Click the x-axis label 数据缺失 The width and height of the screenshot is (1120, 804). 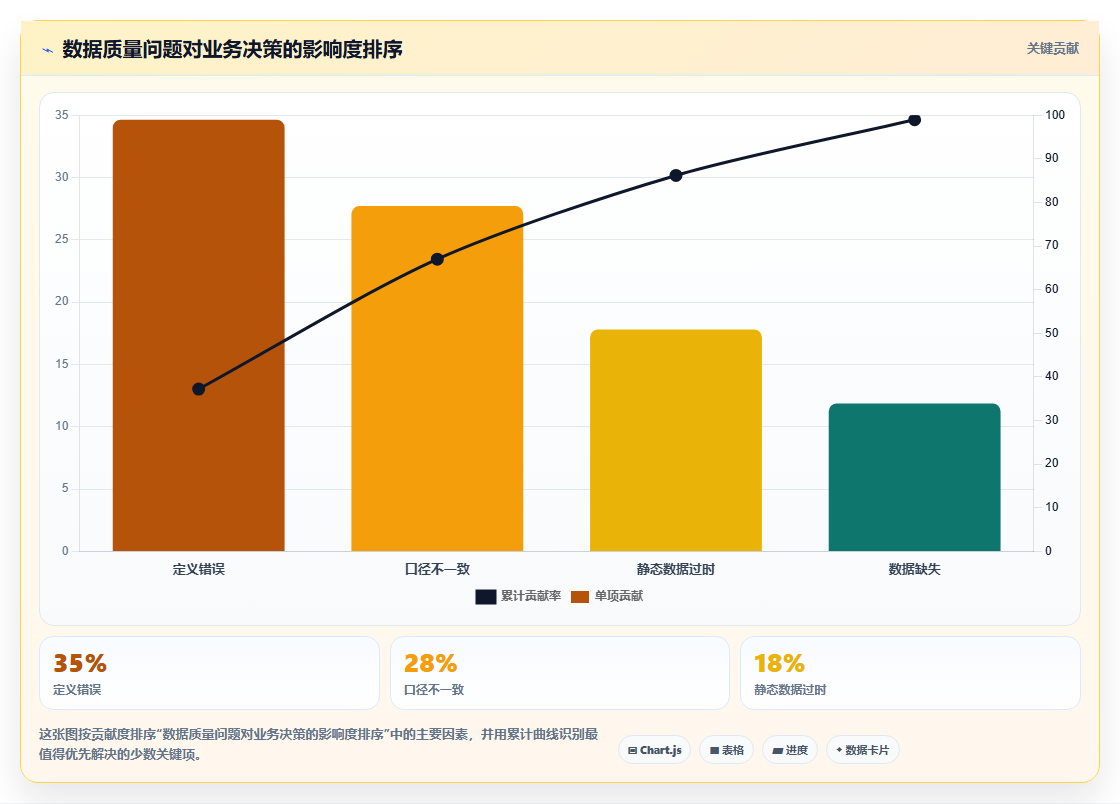point(914,570)
